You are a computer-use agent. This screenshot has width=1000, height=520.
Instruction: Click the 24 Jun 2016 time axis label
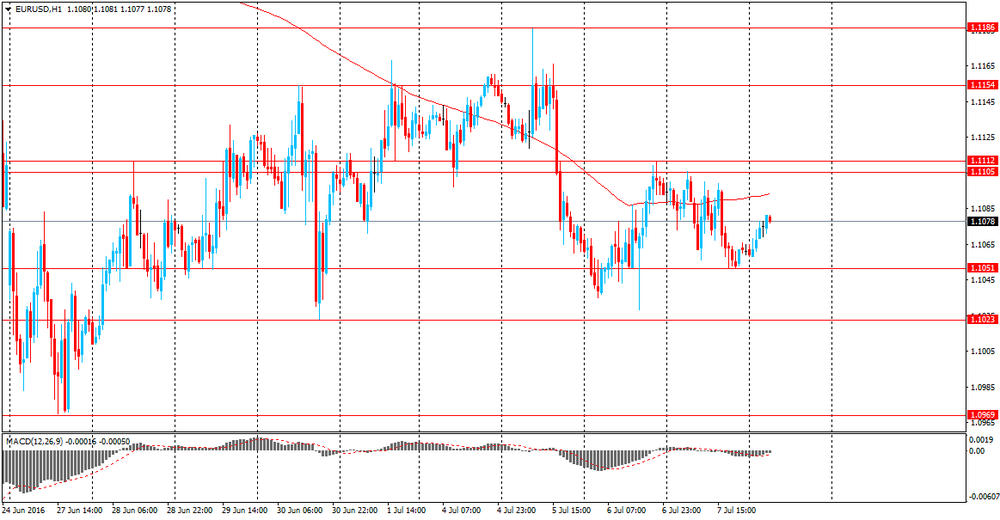pyautogui.click(x=24, y=510)
